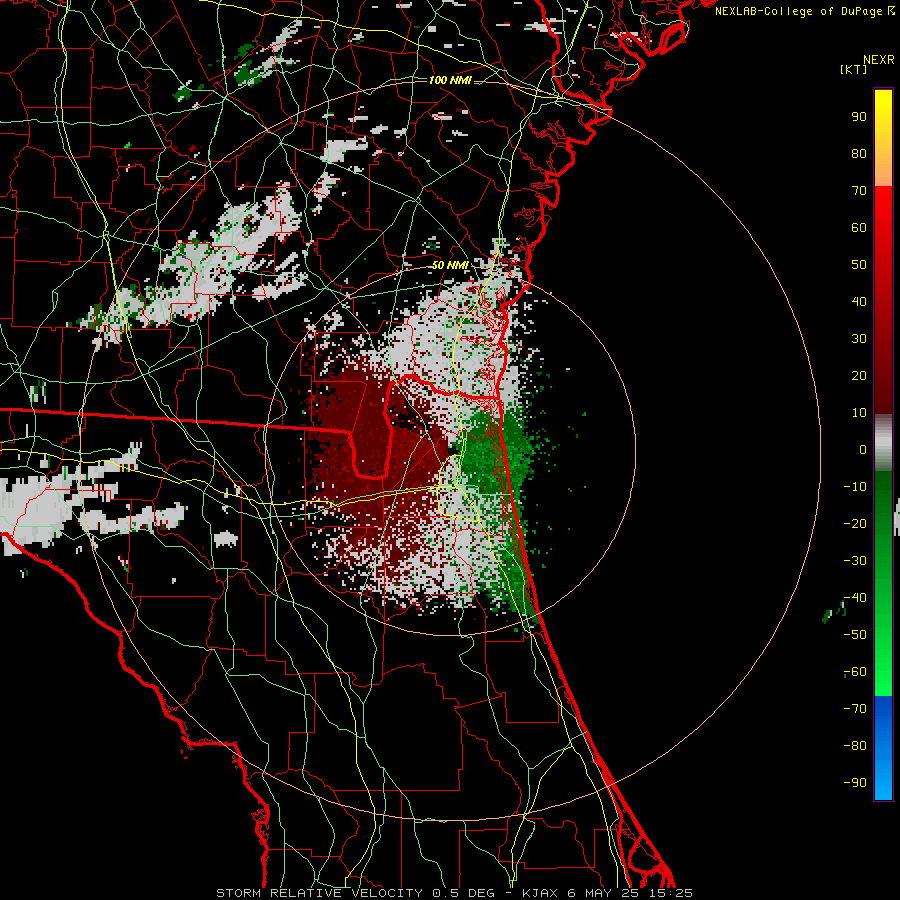This screenshot has width=900, height=900.
Task: Click the -40 value on the velocity scale
Action: (855, 598)
